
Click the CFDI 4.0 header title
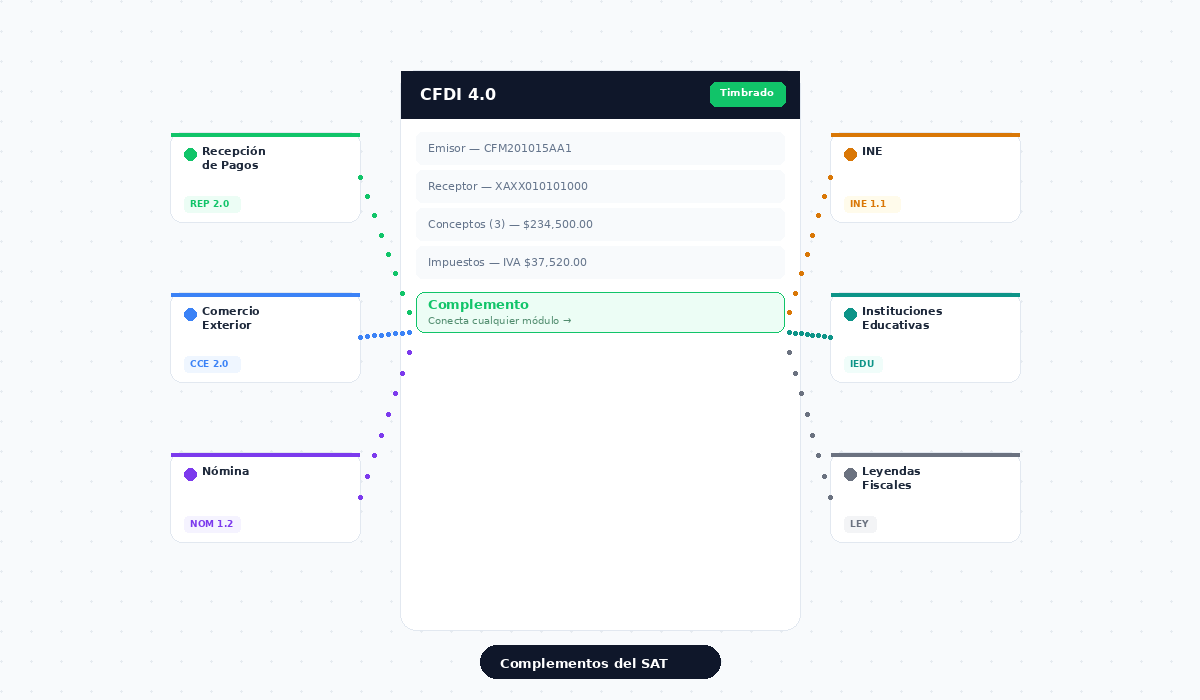tap(458, 95)
